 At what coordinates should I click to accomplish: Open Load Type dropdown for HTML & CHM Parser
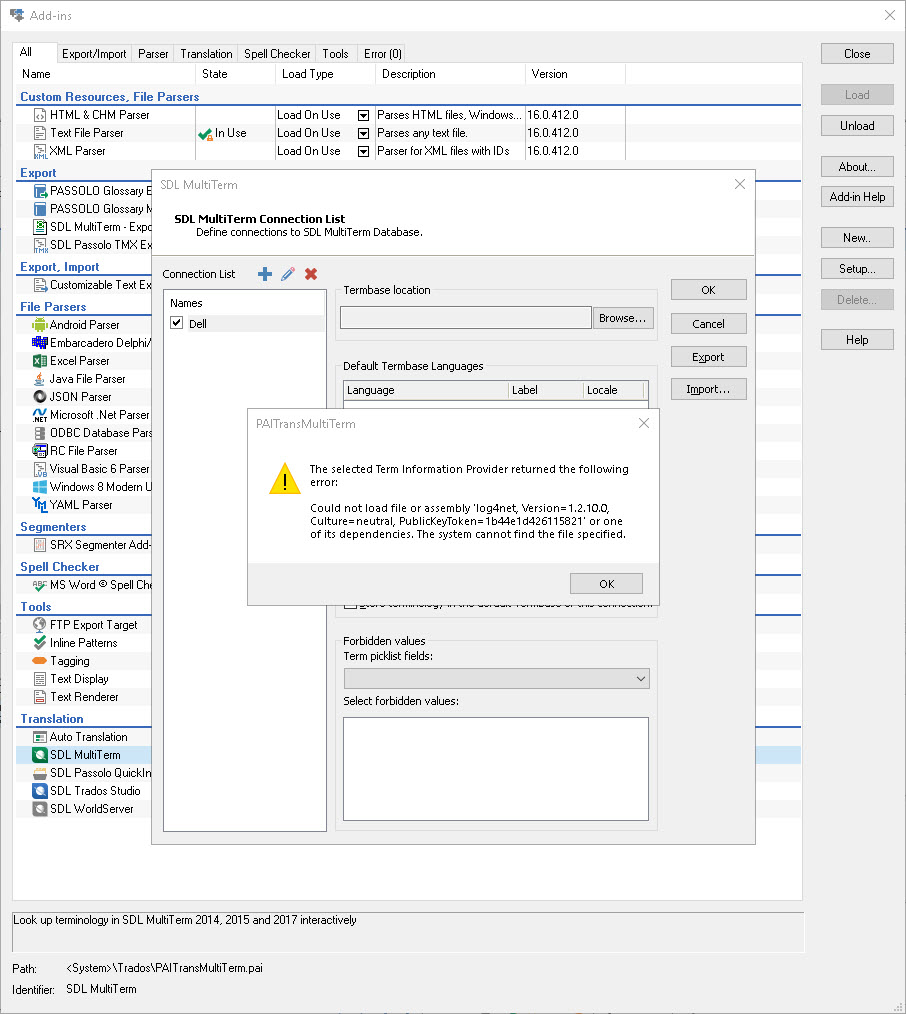point(364,115)
